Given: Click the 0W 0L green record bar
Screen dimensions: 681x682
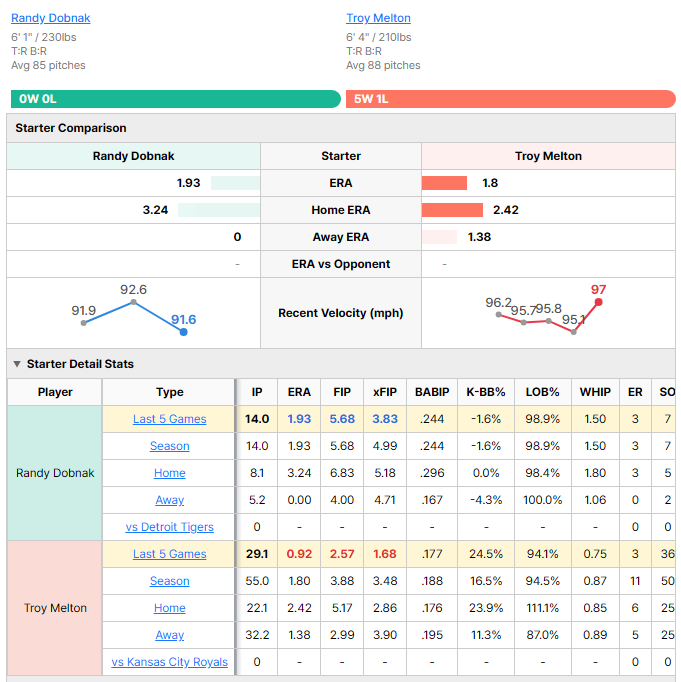Looking at the screenshot, I should (x=176, y=99).
